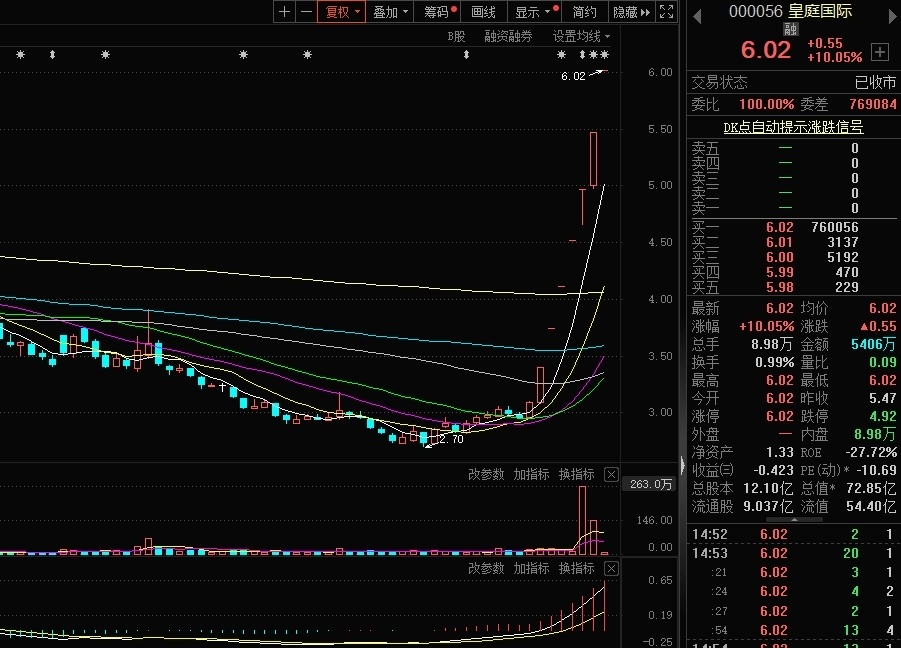This screenshot has height=648, width=901.
Task: Go to previous stock with left arrow
Action: click(x=697, y=17)
